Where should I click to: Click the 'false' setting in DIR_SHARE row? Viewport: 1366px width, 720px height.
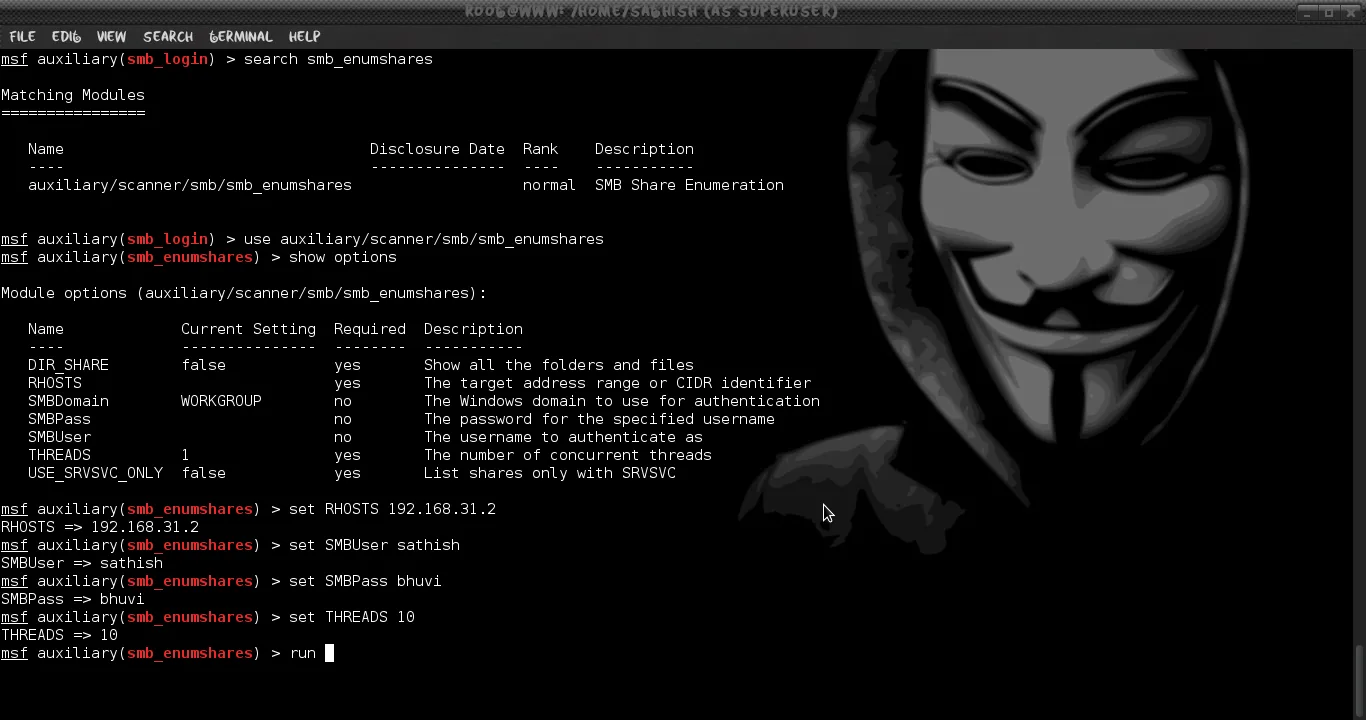[203, 365]
